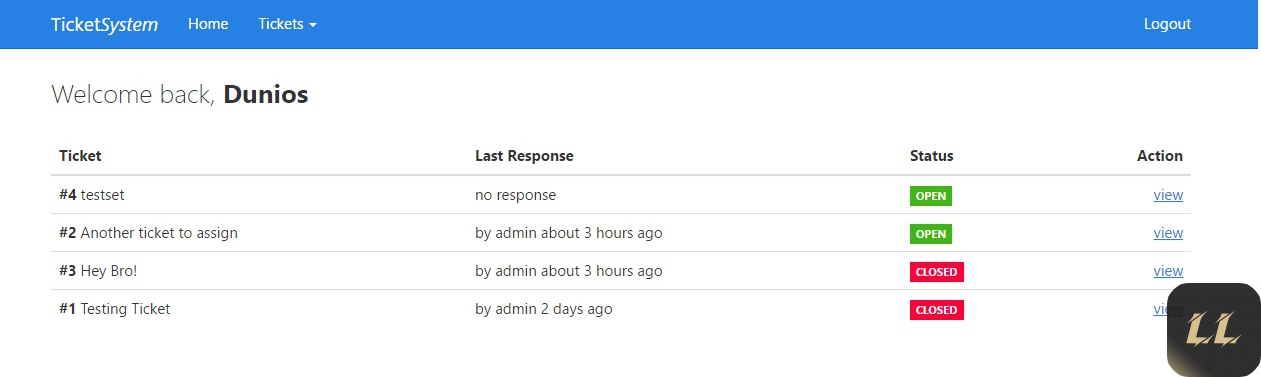Select the Status column header

(x=932, y=156)
